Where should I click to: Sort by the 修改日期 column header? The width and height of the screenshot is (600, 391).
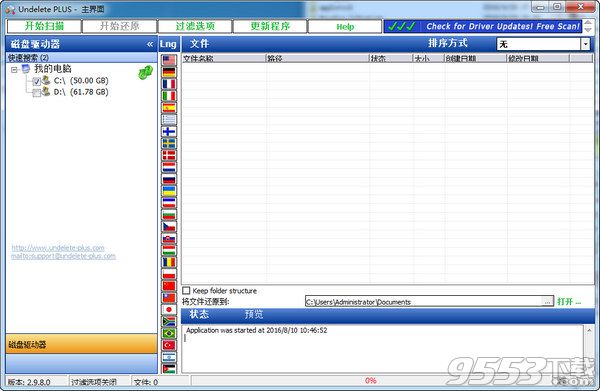point(538,58)
